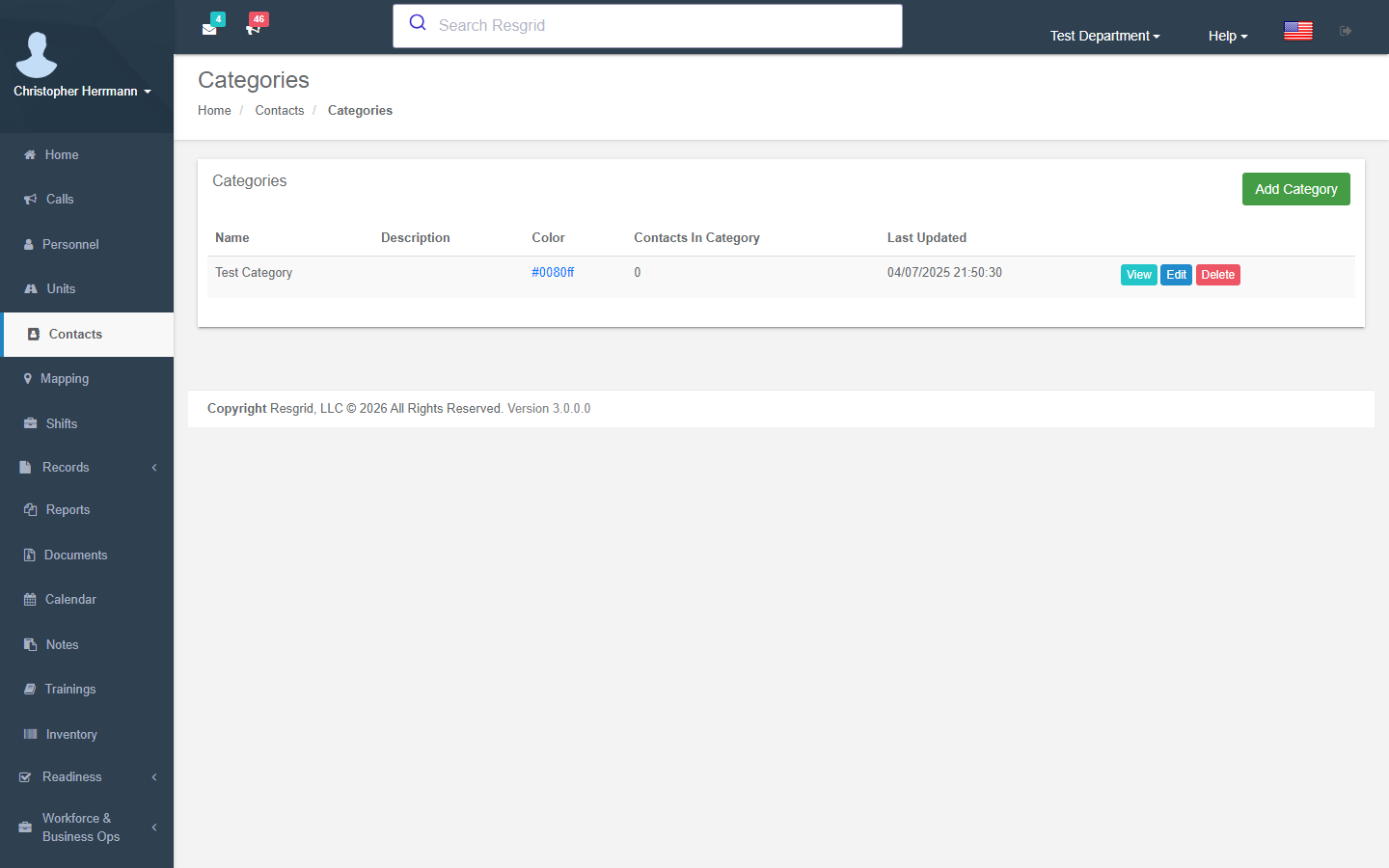Expand the Records sidebar submenu
Viewport: 1389px width, 868px height.
point(87,467)
